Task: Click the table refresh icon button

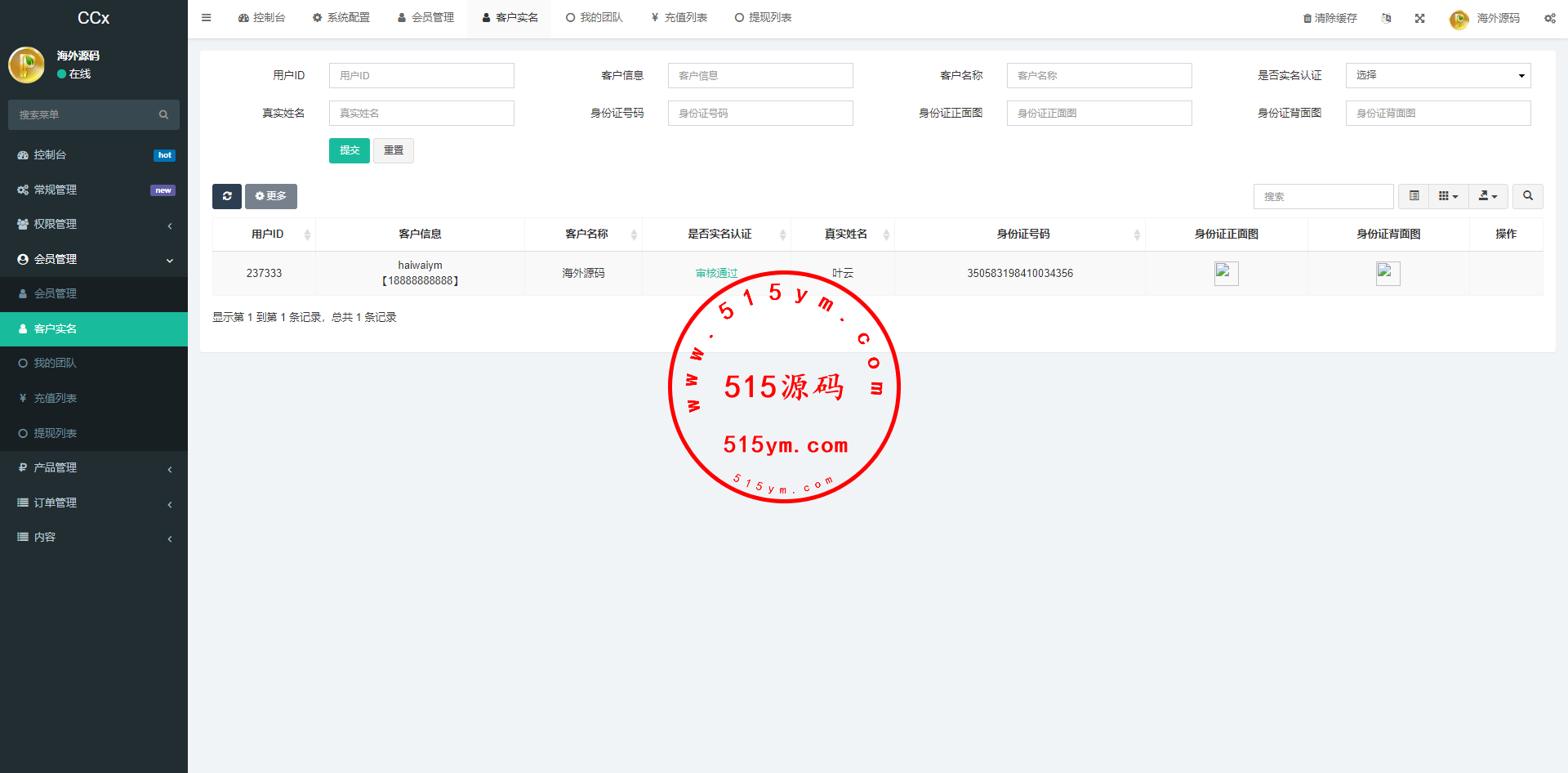Action: coord(227,196)
